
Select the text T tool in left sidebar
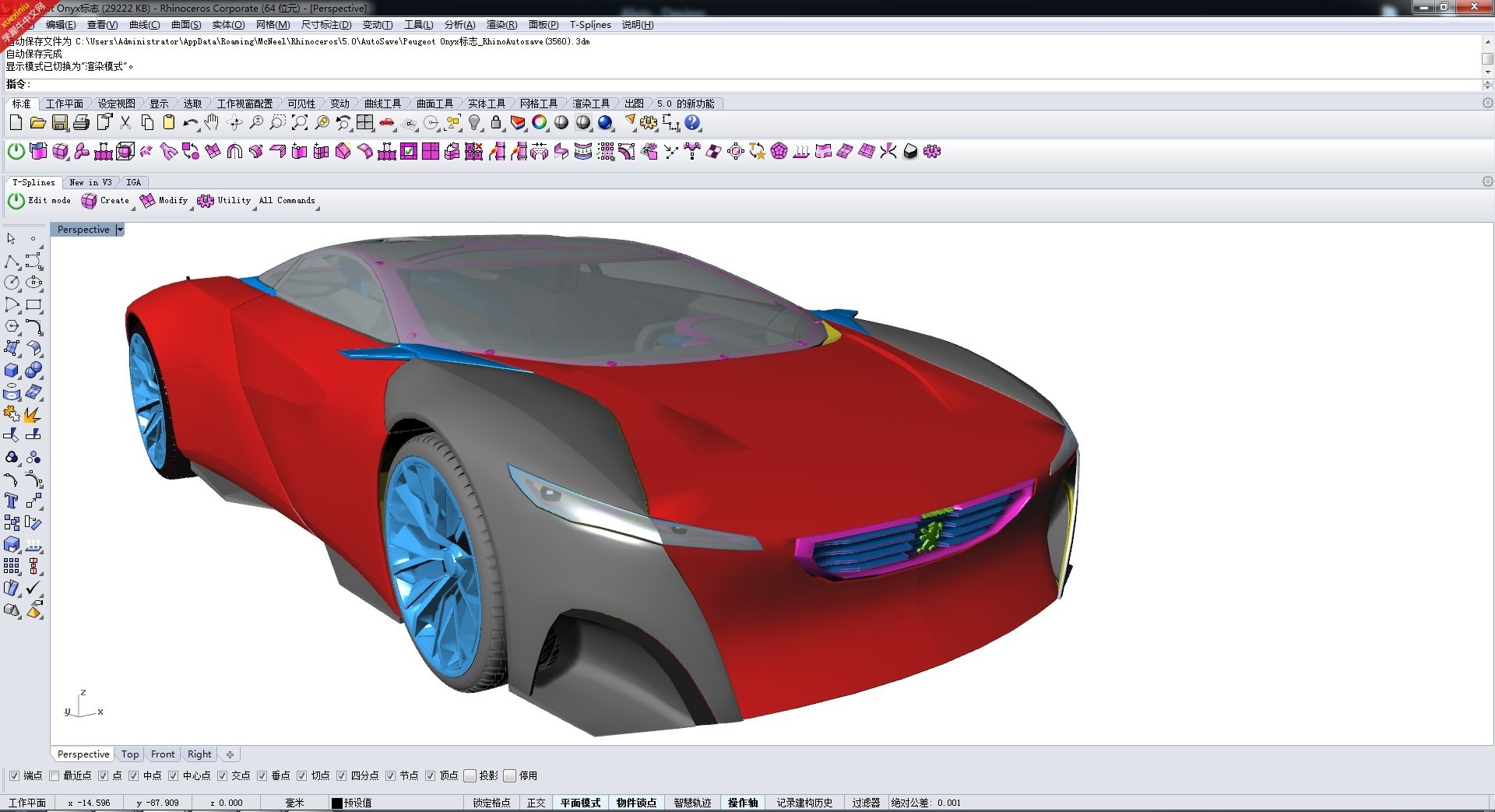12,501
